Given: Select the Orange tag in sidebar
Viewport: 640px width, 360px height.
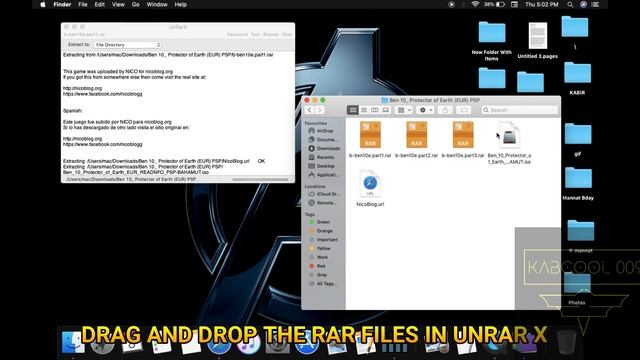Looking at the screenshot, I should coord(320,231).
